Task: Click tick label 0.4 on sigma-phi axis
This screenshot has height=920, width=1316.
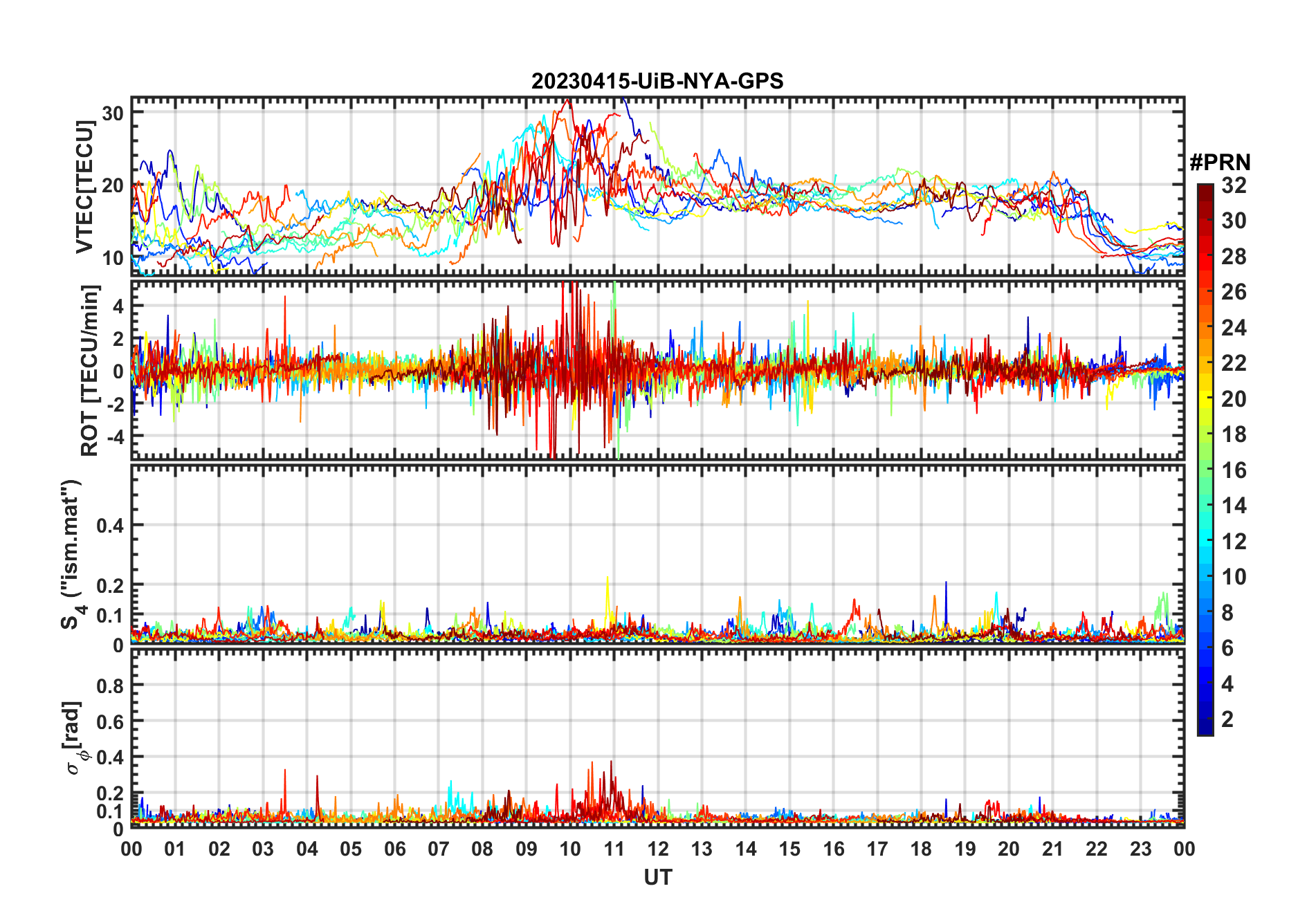Action: (110, 757)
